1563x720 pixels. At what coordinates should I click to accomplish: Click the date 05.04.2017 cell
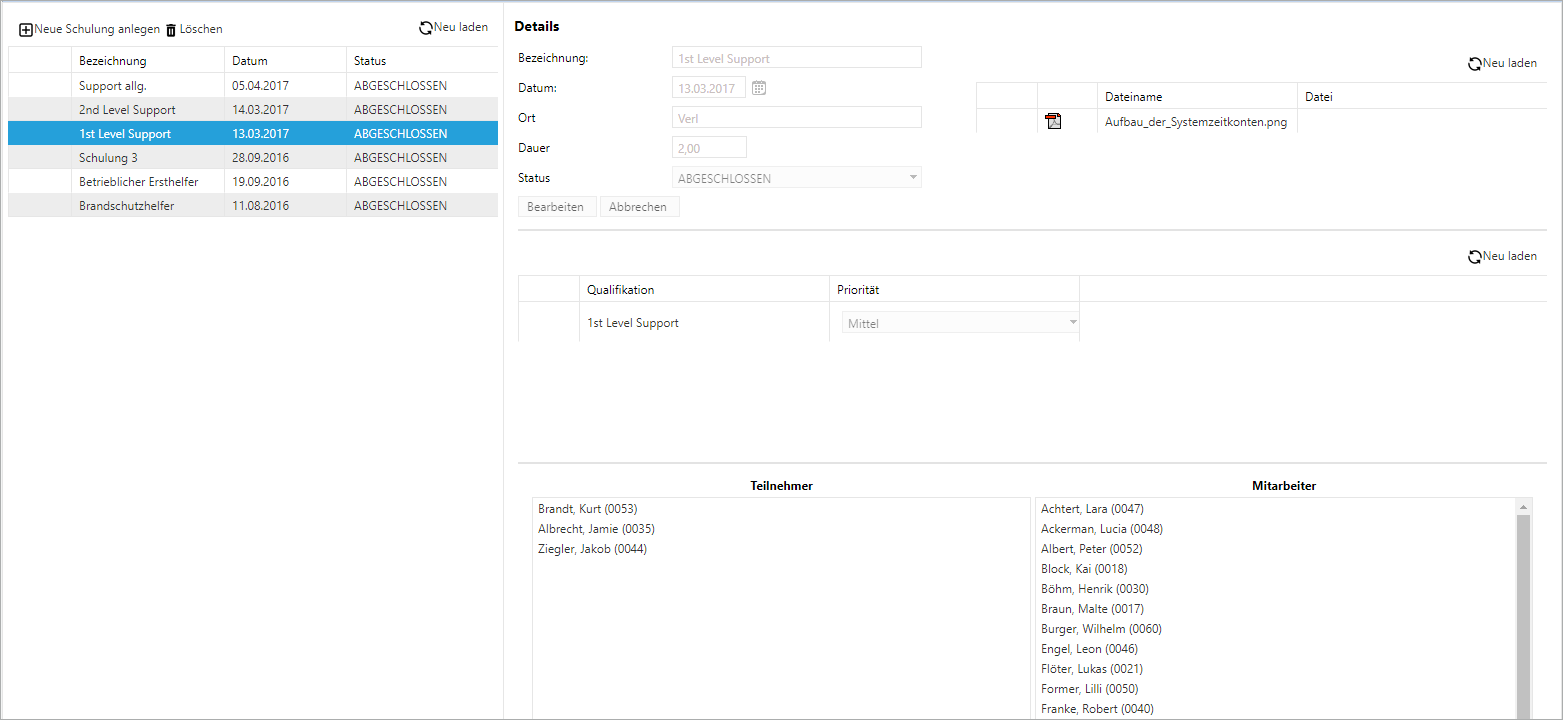tap(285, 86)
